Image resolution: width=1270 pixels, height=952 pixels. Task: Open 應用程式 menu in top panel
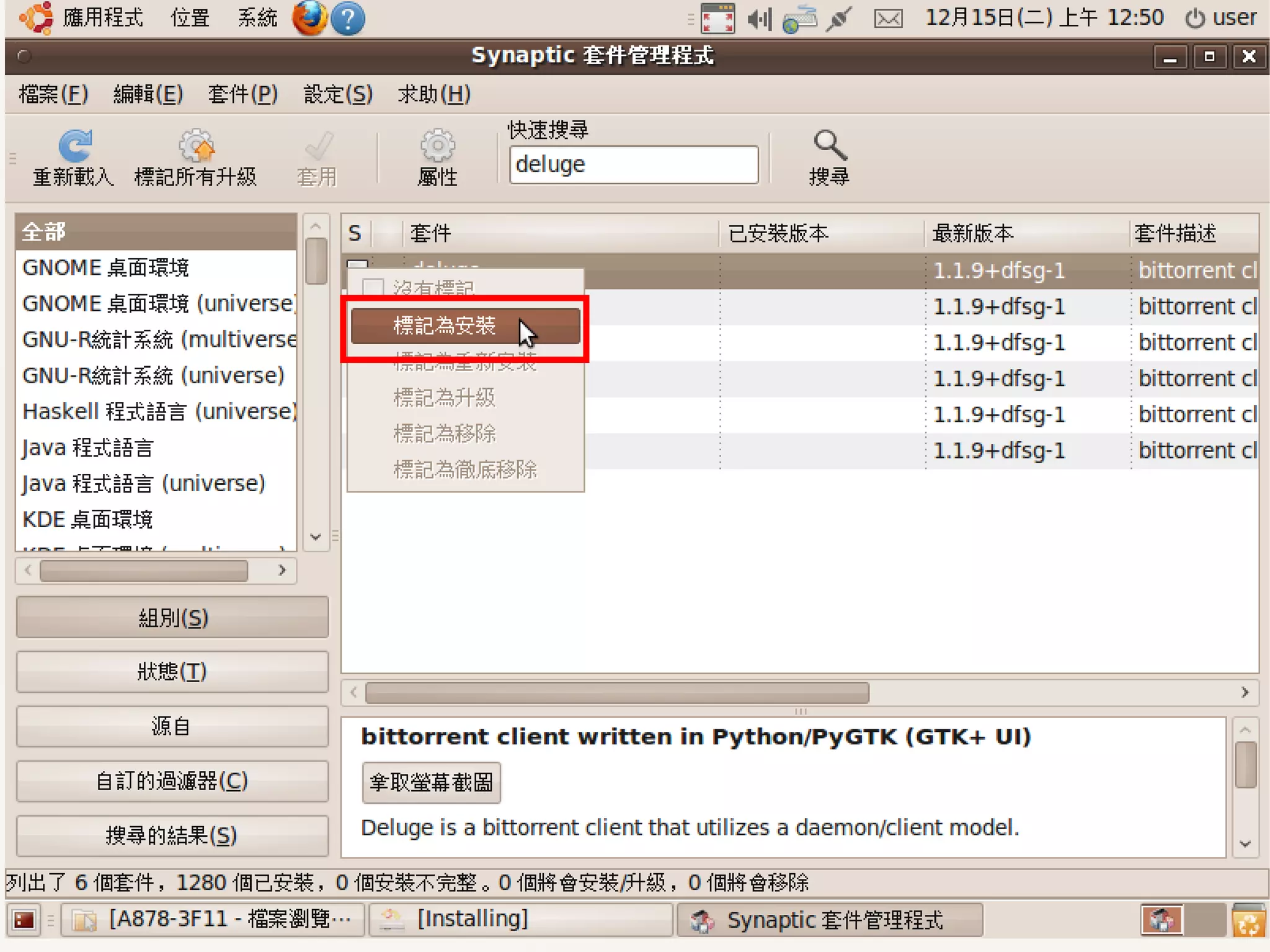click(x=103, y=18)
